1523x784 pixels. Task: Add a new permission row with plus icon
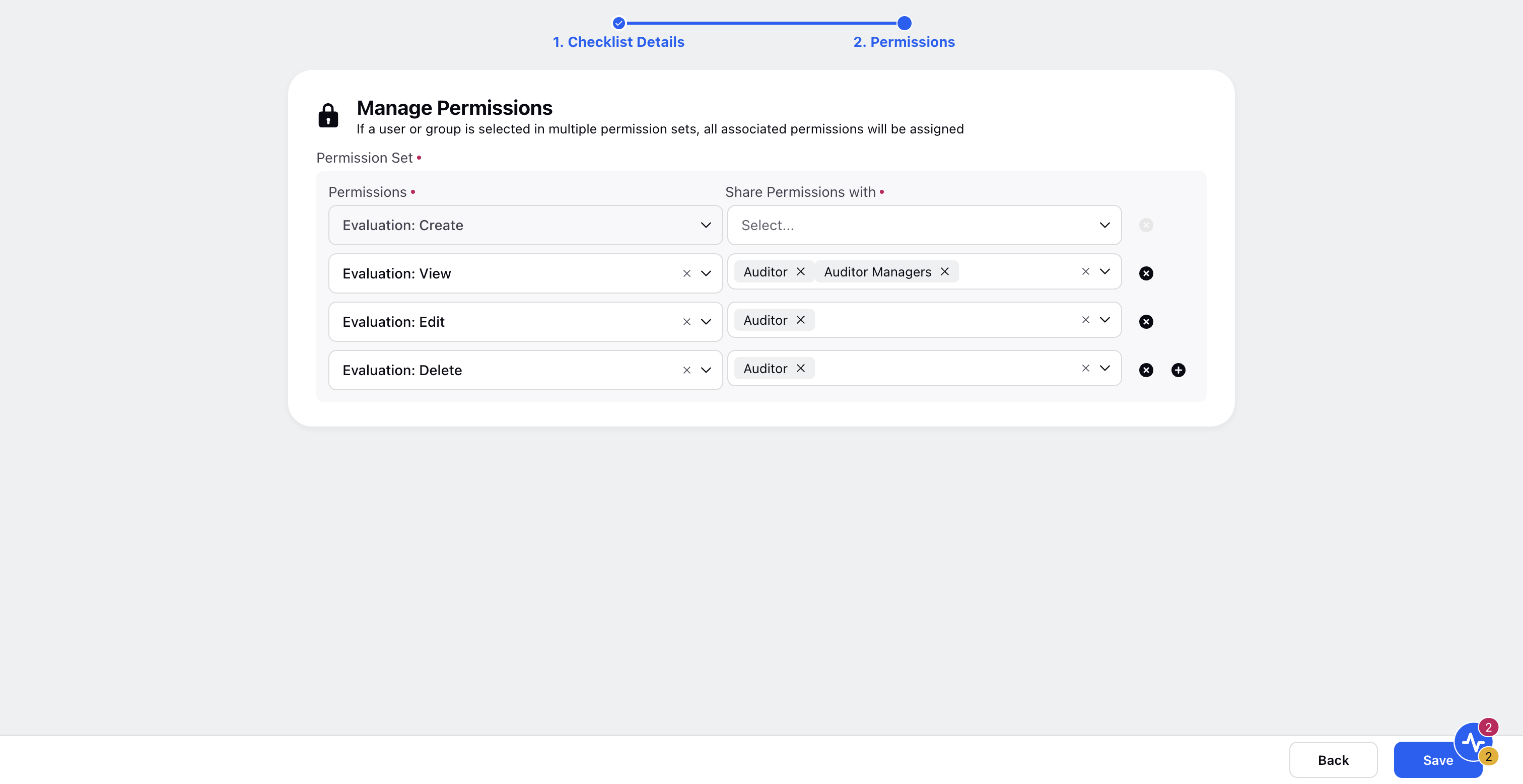(1178, 370)
